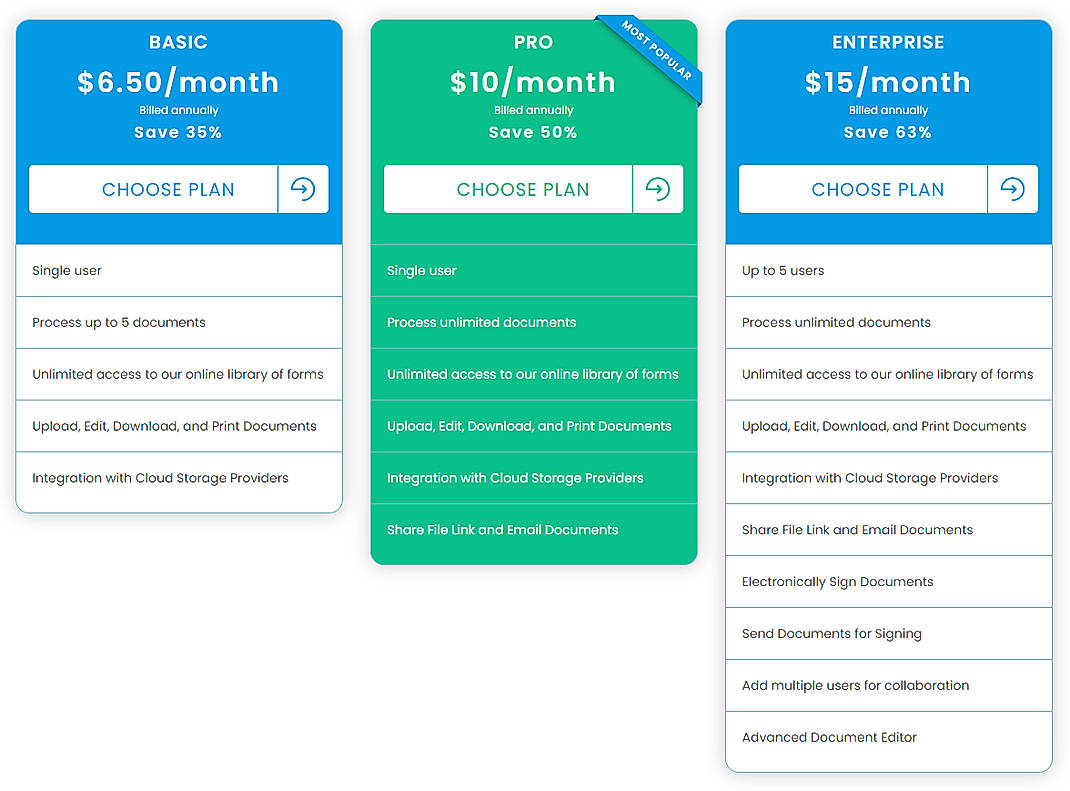Viewport: 1070px width, 791px height.
Task: Click Billed annually on Enterprise card
Action: coord(888,110)
